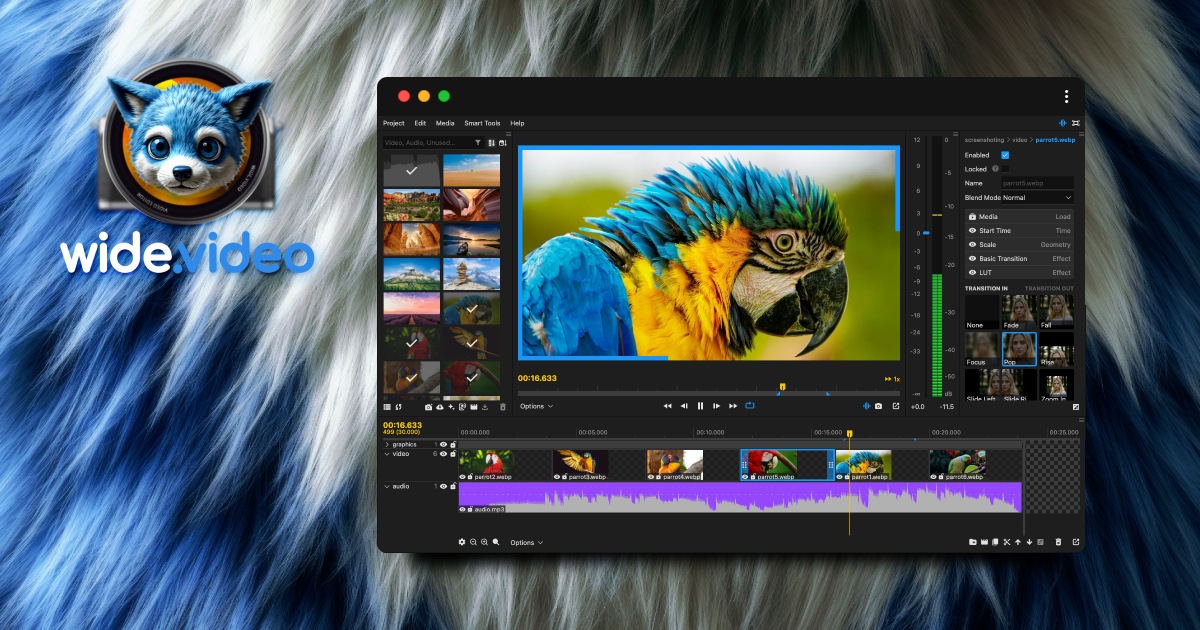Click the snapshot camera icon below the preview

[x=878, y=406]
